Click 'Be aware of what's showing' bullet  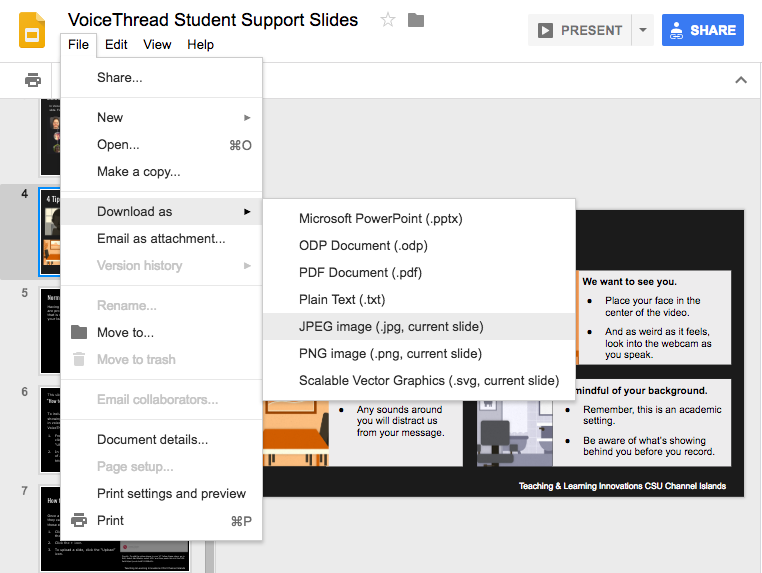pyautogui.click(x=649, y=446)
